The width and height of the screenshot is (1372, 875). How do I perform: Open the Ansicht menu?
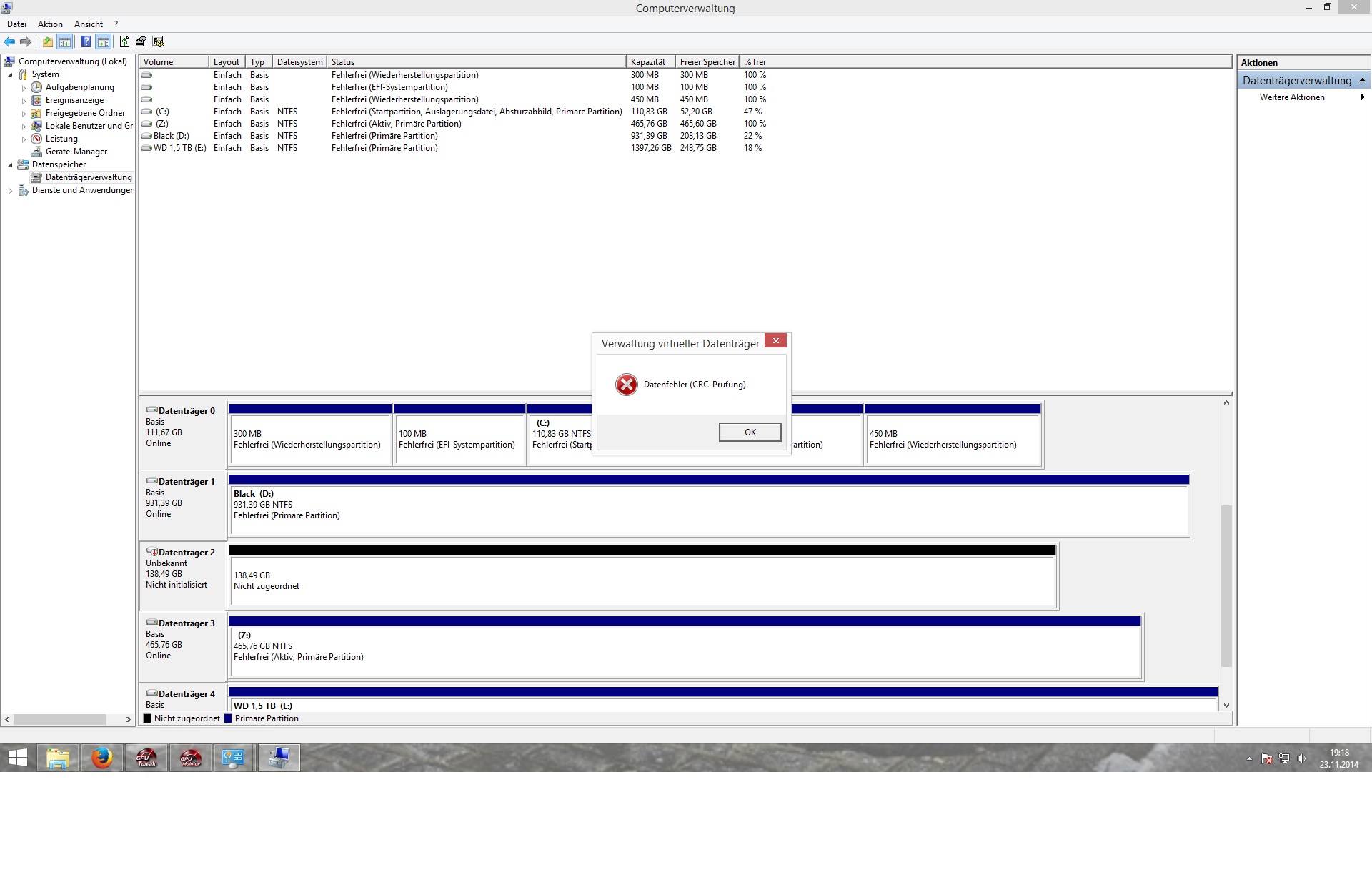88,24
